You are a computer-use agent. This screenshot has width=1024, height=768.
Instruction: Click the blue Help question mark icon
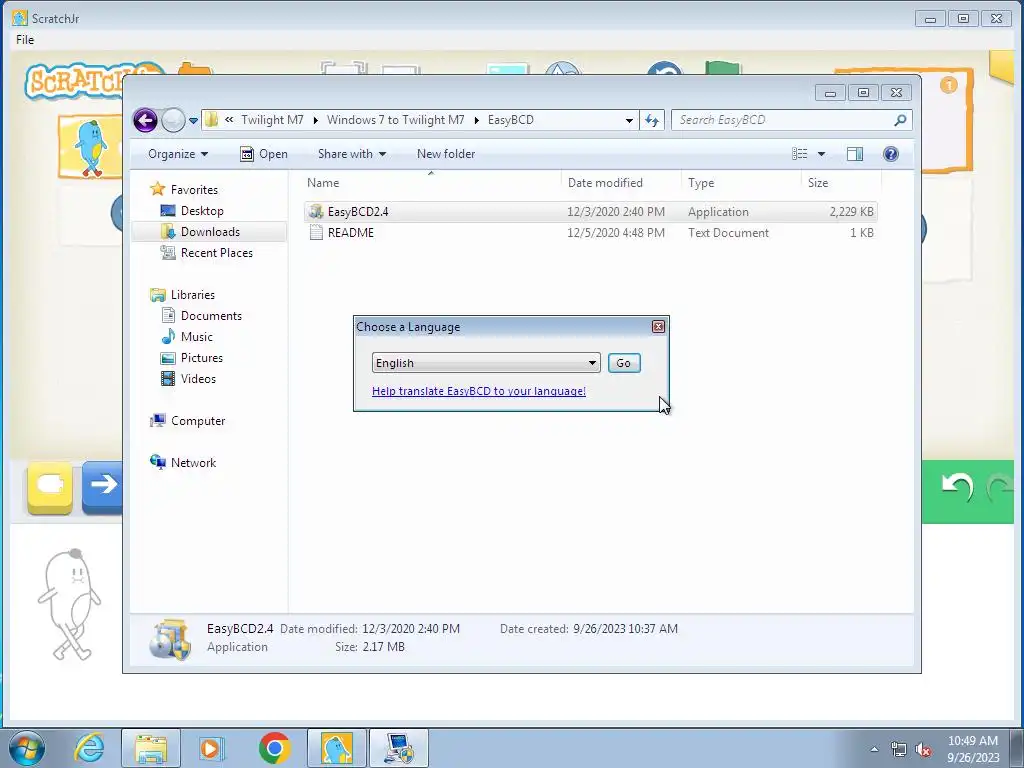pyautogui.click(x=891, y=154)
